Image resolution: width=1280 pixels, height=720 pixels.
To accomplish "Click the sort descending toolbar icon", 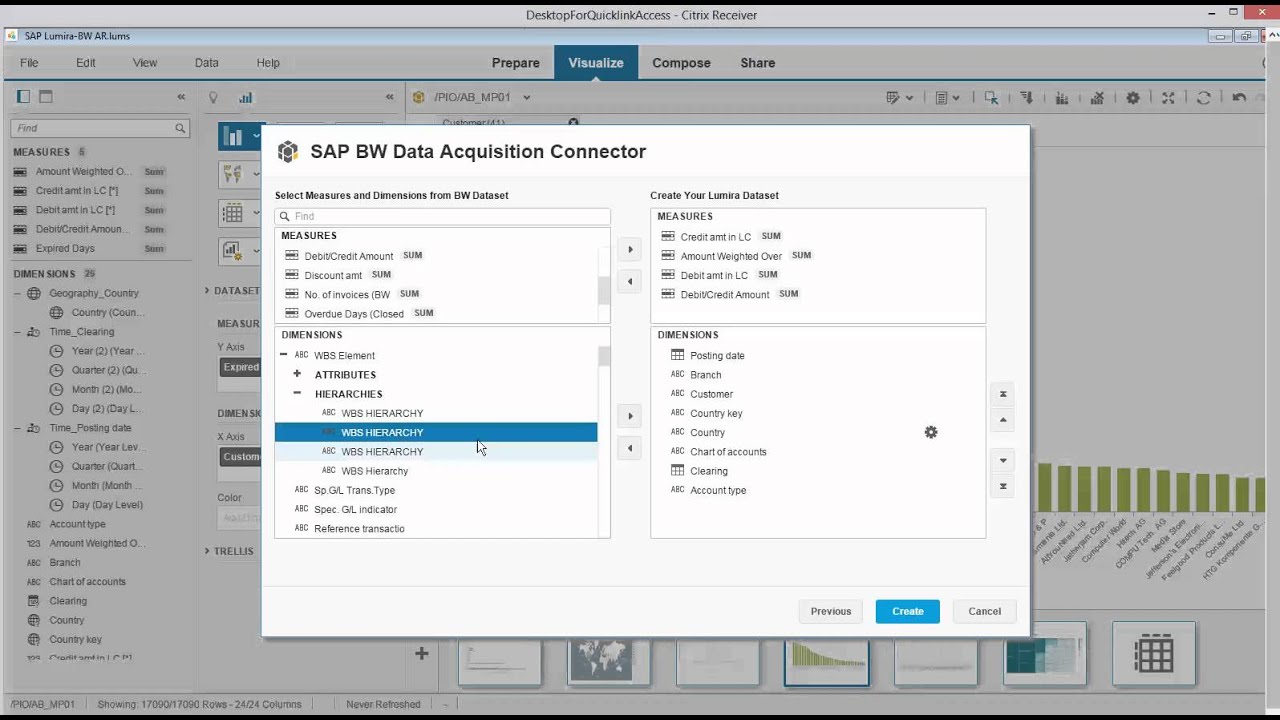I will [x=1026, y=98].
